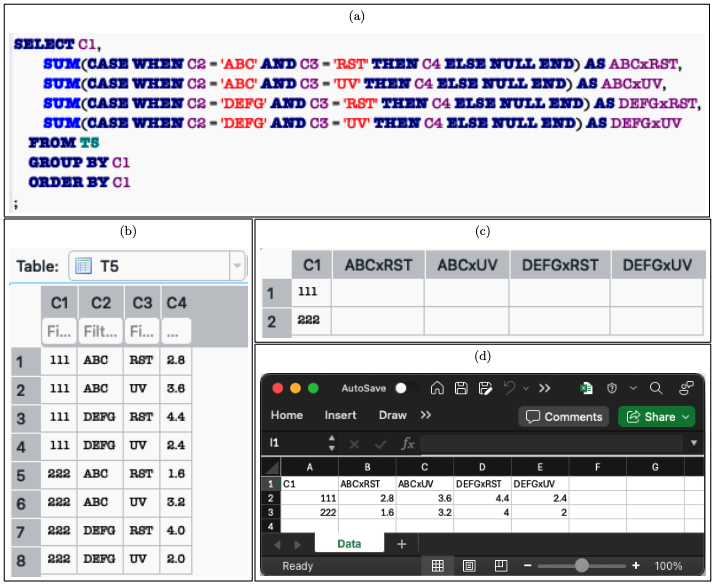Image resolution: width=717 pixels, height=586 pixels.
Task: Add a new sheet with plus button
Action: (x=401, y=544)
